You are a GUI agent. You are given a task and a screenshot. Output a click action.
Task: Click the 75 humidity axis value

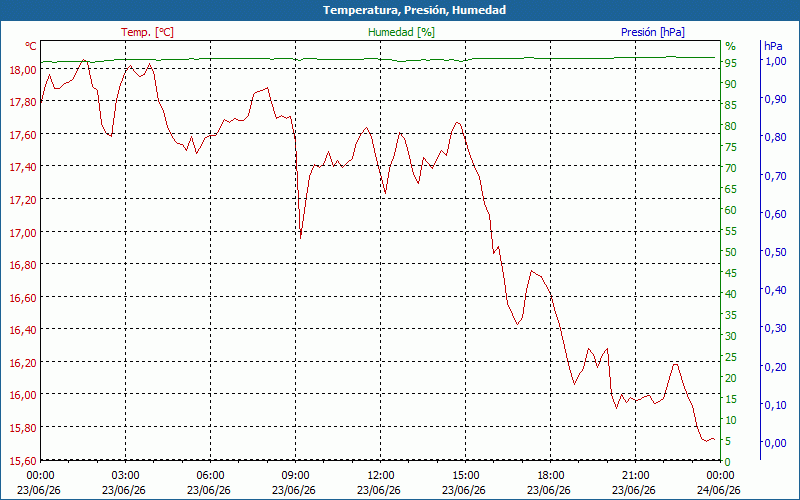731,147
